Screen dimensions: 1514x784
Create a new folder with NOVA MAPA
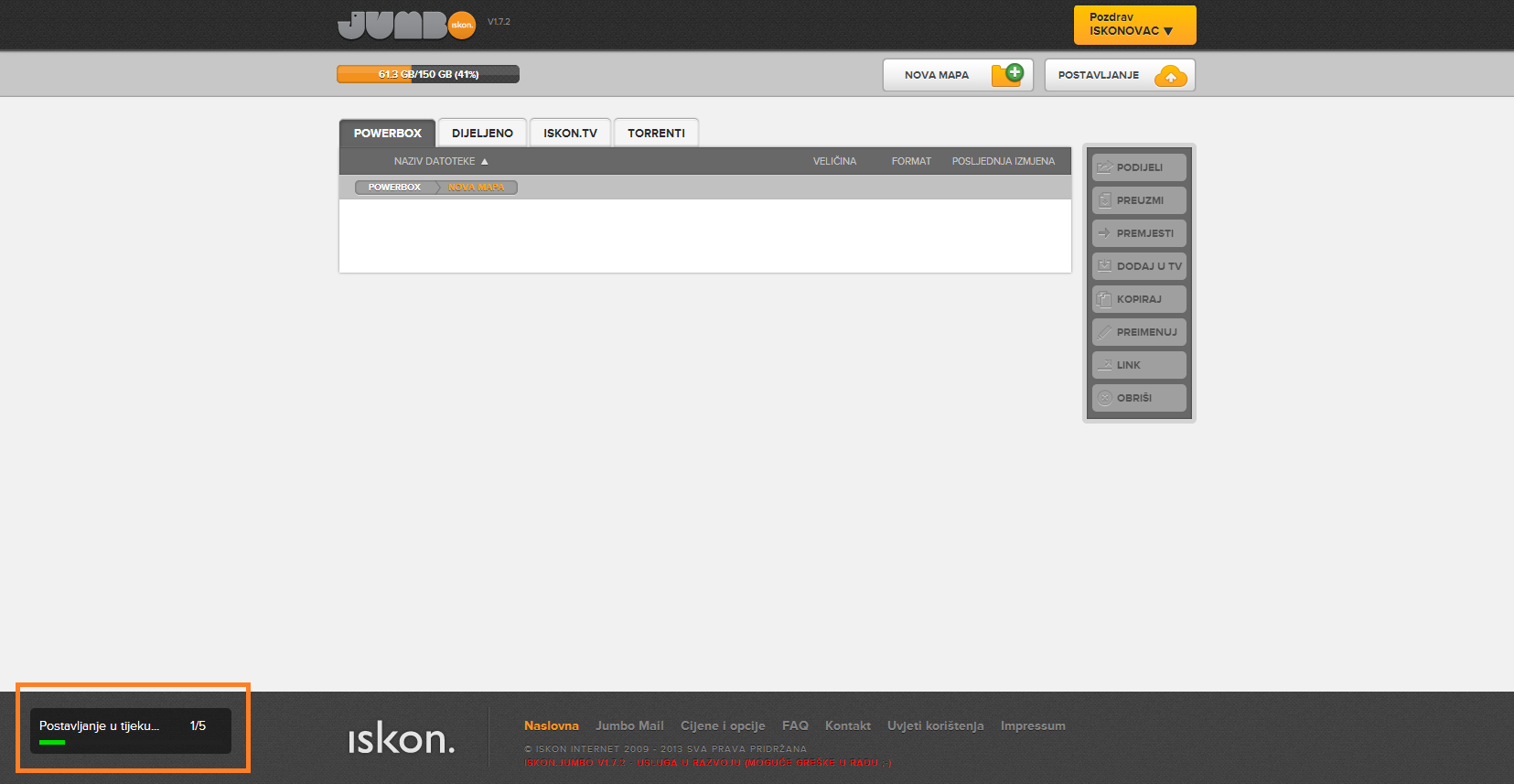pos(958,75)
